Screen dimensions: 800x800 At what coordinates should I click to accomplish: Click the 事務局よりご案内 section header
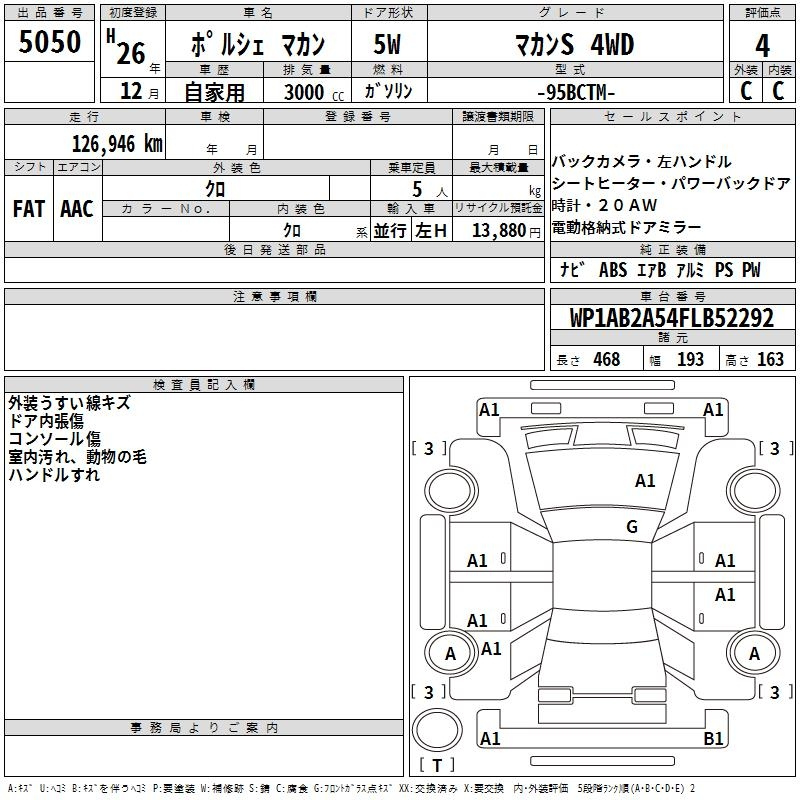204,728
